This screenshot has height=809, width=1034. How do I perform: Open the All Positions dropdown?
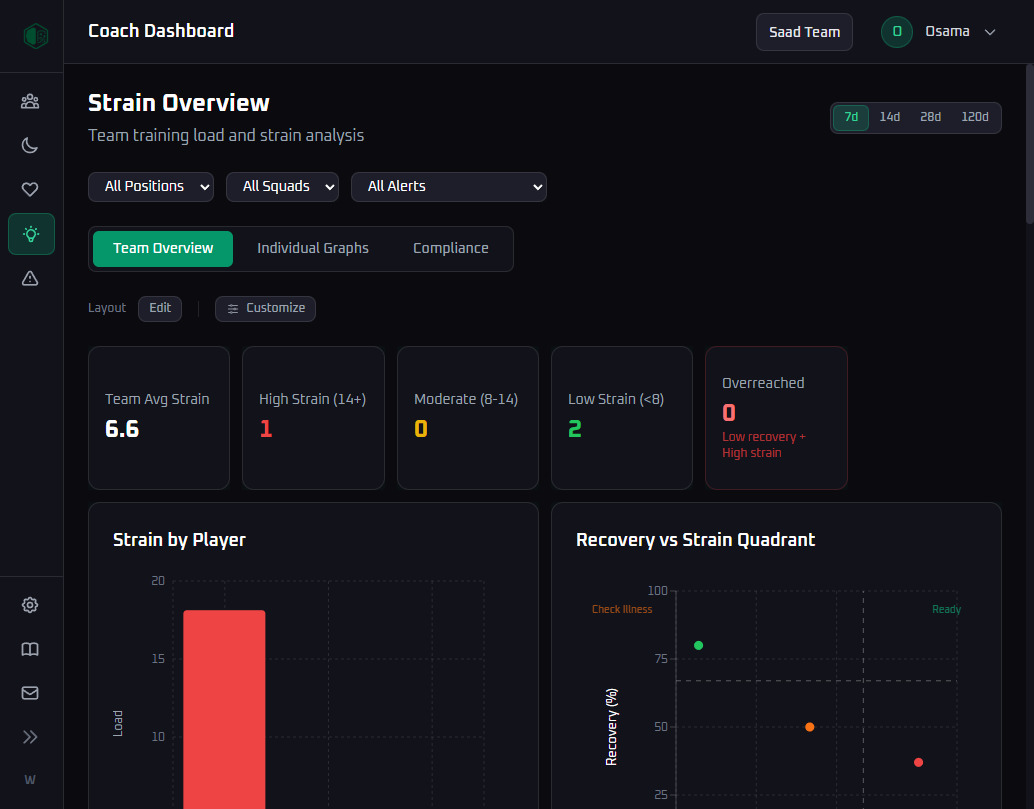tap(151, 187)
